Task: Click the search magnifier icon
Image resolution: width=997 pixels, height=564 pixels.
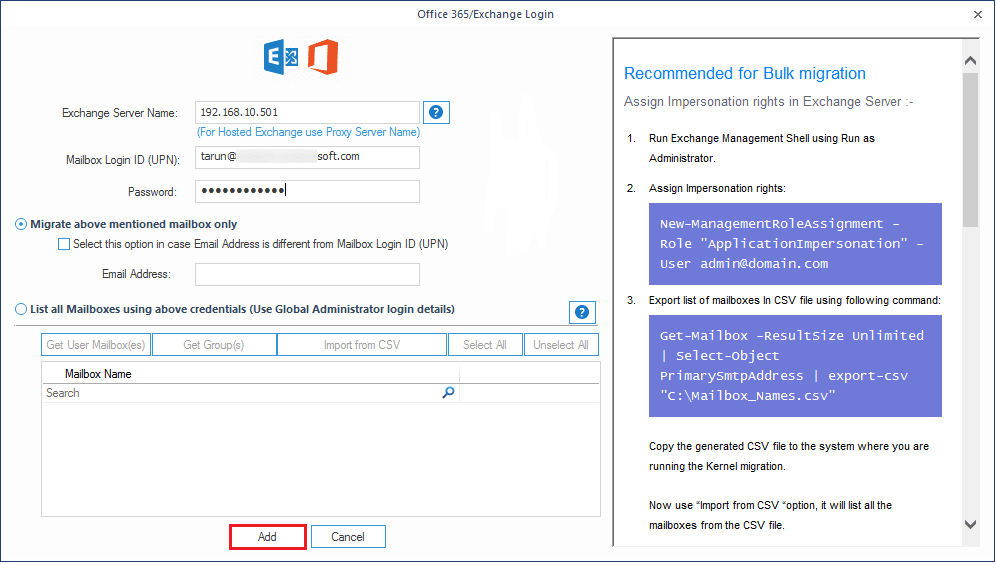Action: pos(448,393)
